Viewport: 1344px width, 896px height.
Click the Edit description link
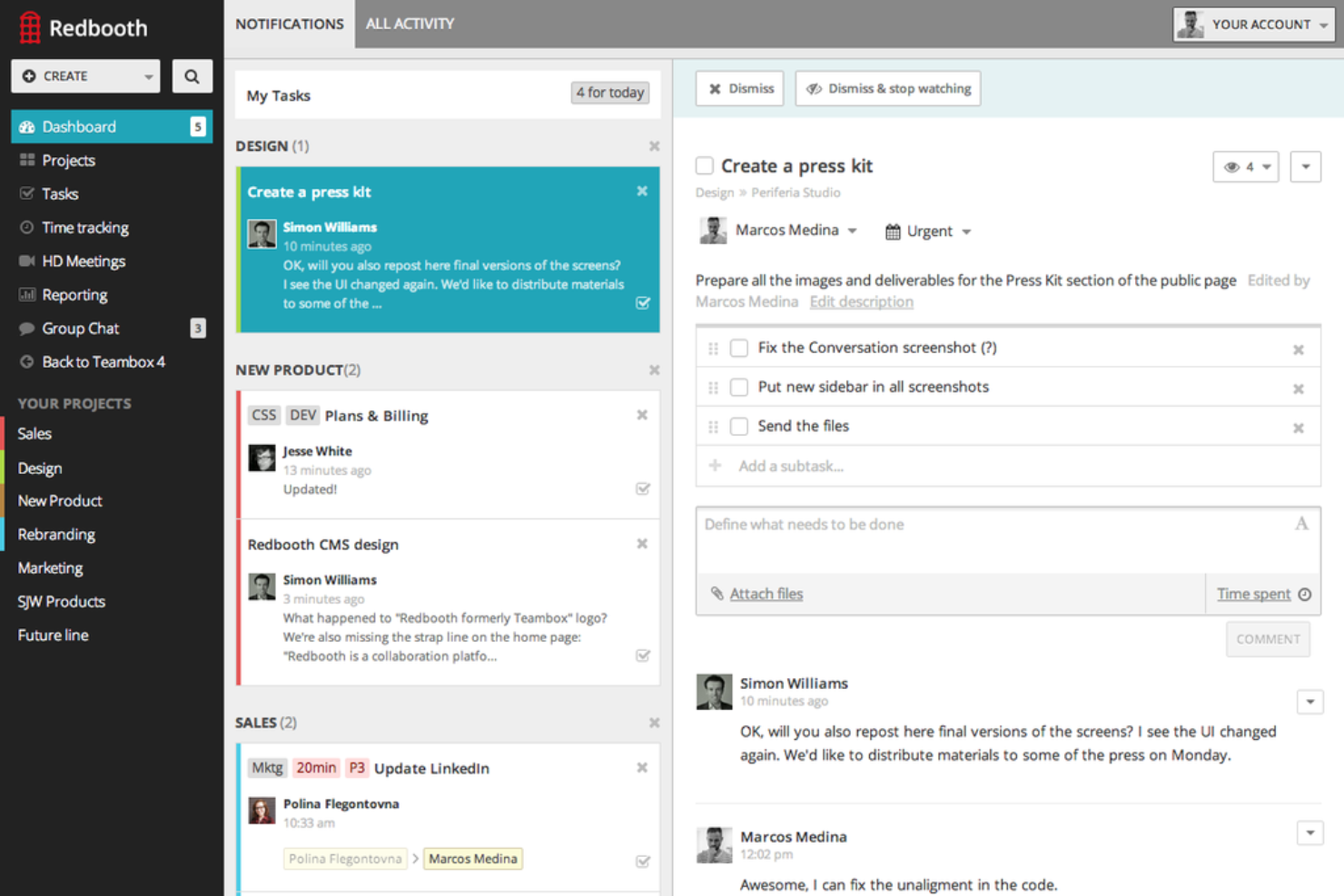coord(862,302)
